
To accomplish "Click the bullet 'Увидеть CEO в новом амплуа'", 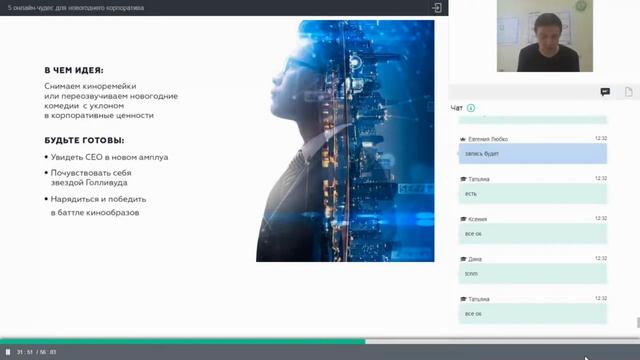I will pyautogui.click(x=109, y=157).
